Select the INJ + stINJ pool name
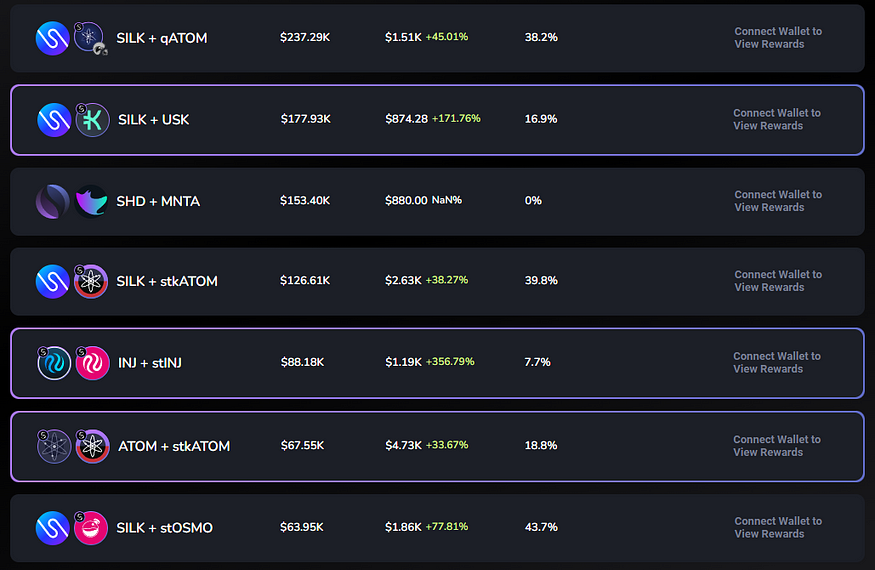This screenshot has width=875, height=570. pos(150,363)
